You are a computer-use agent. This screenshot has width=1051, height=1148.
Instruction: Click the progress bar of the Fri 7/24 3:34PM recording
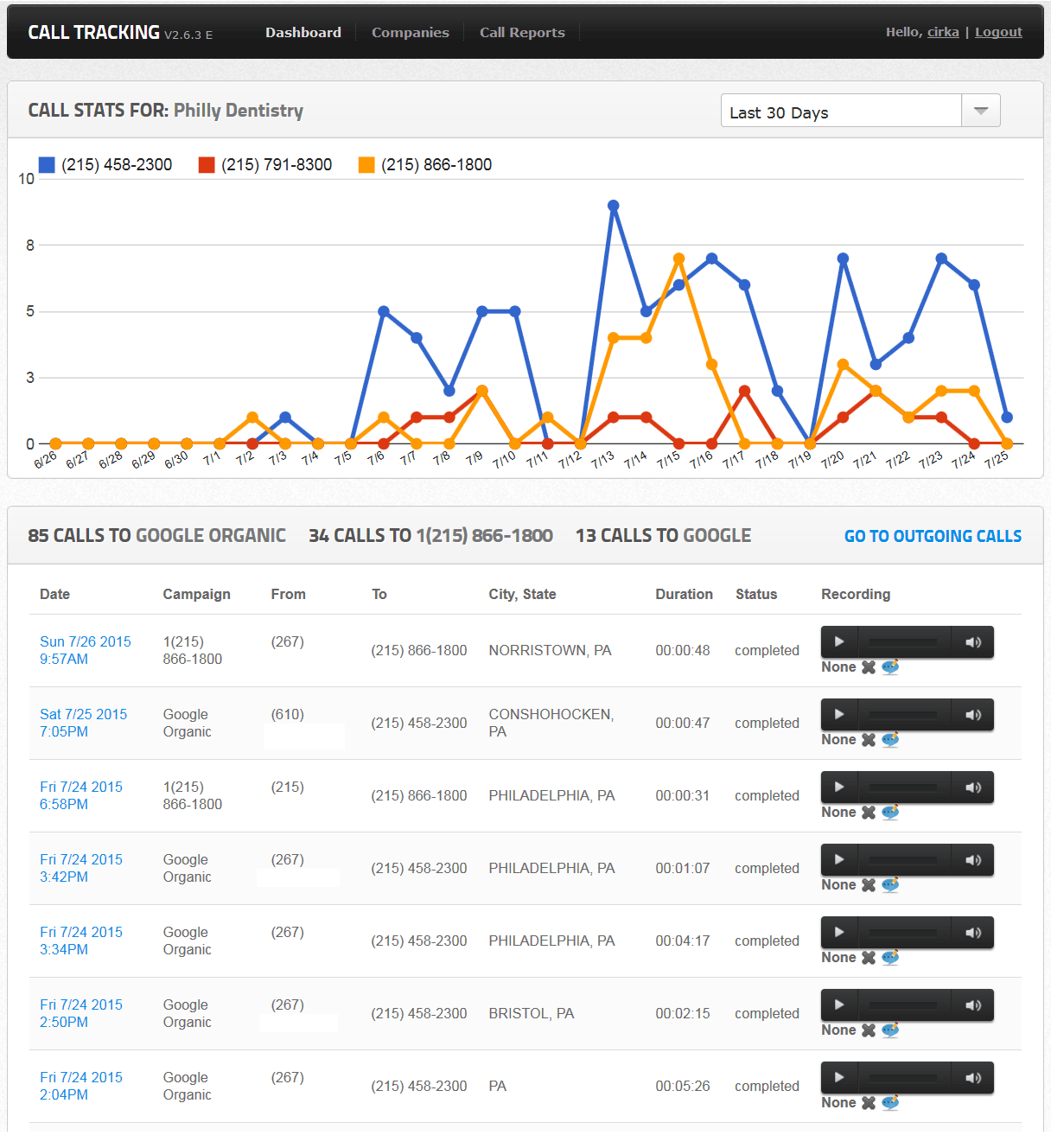point(903,933)
